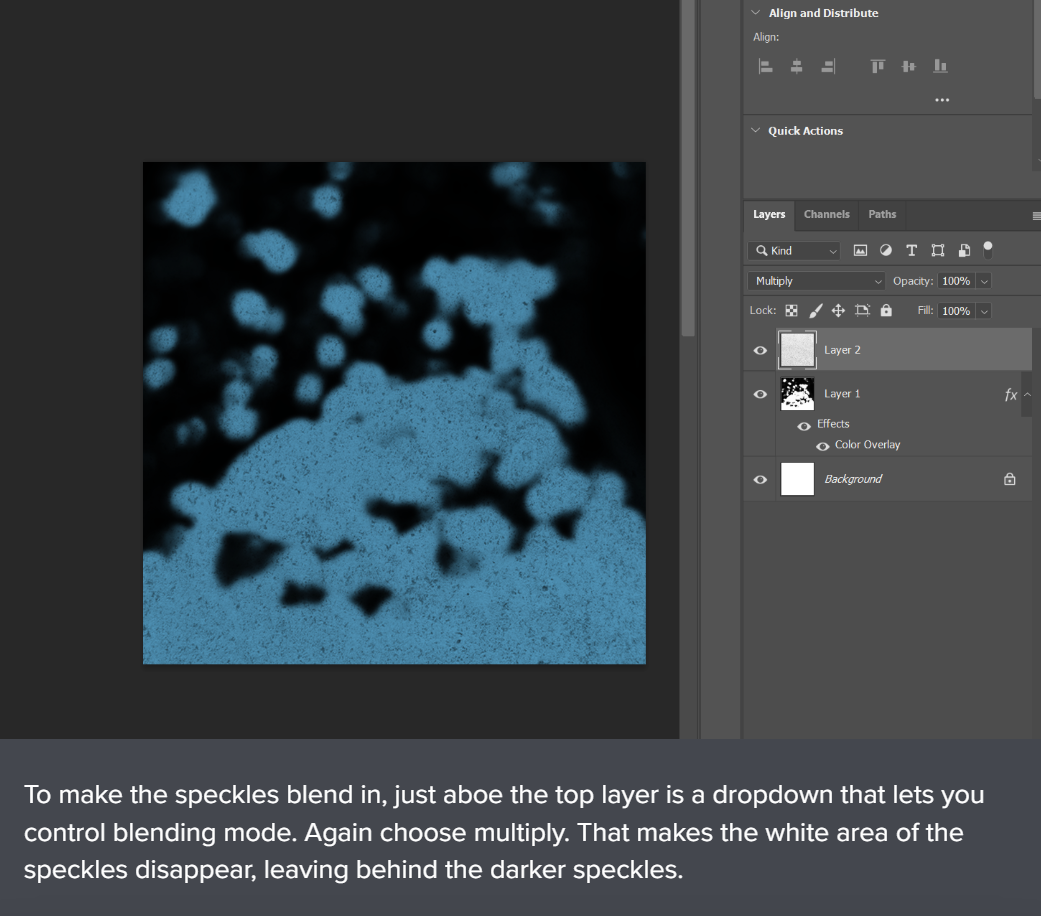Select Layer 2 thumbnail
Viewport: 1041px width, 916px height.
797,350
